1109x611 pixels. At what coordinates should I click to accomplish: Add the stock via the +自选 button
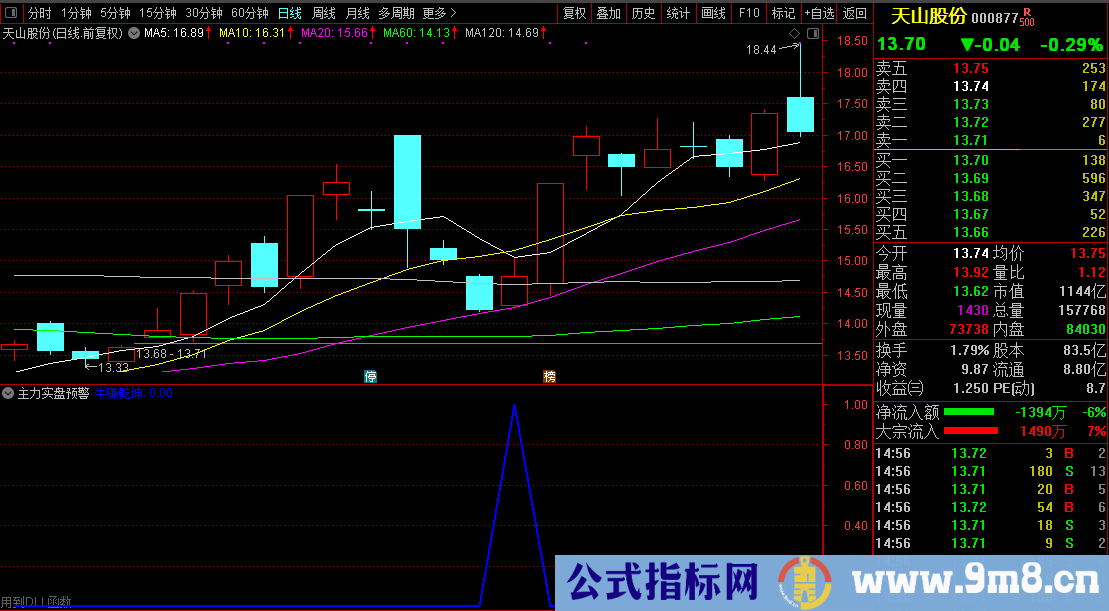click(818, 14)
